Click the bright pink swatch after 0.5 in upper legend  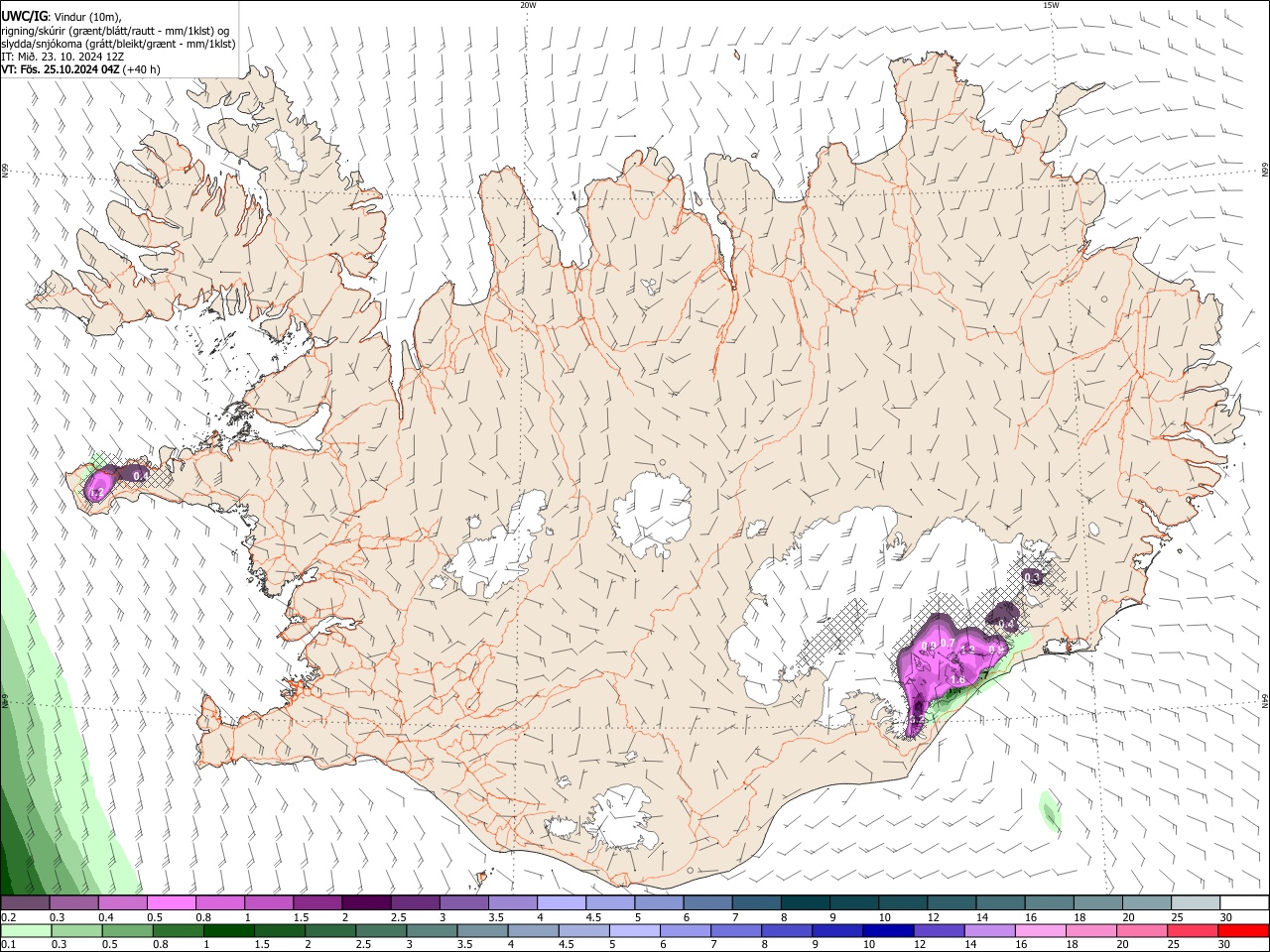pyautogui.click(x=171, y=903)
